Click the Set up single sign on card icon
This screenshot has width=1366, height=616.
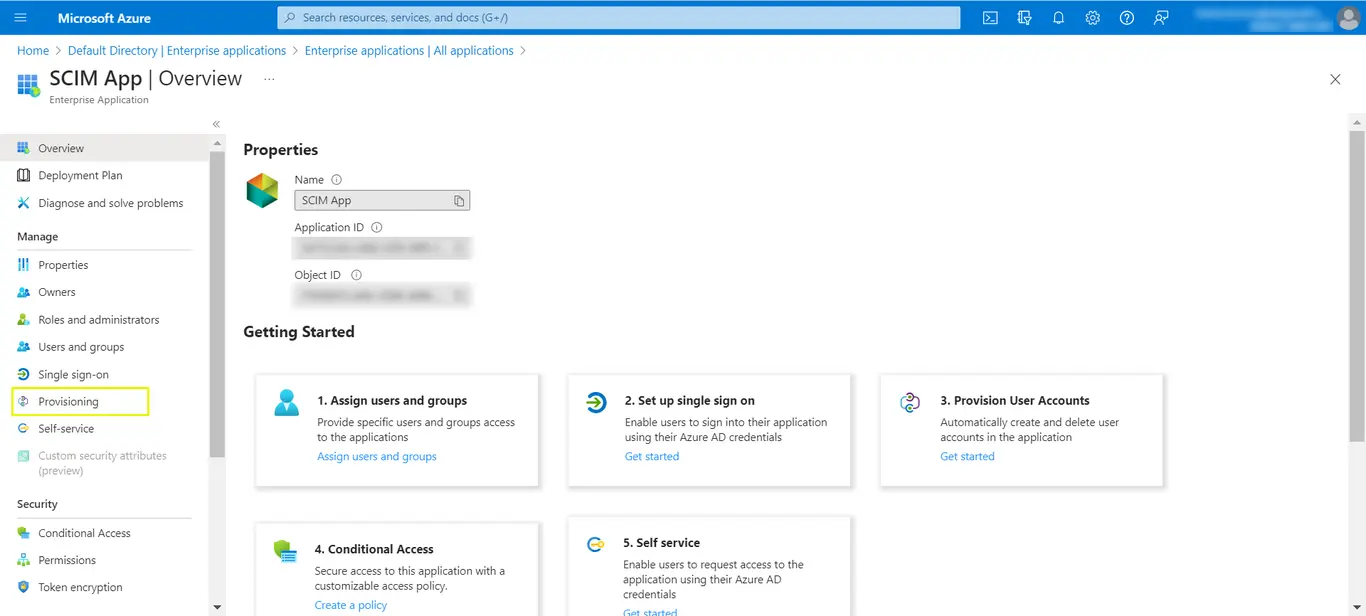596,403
